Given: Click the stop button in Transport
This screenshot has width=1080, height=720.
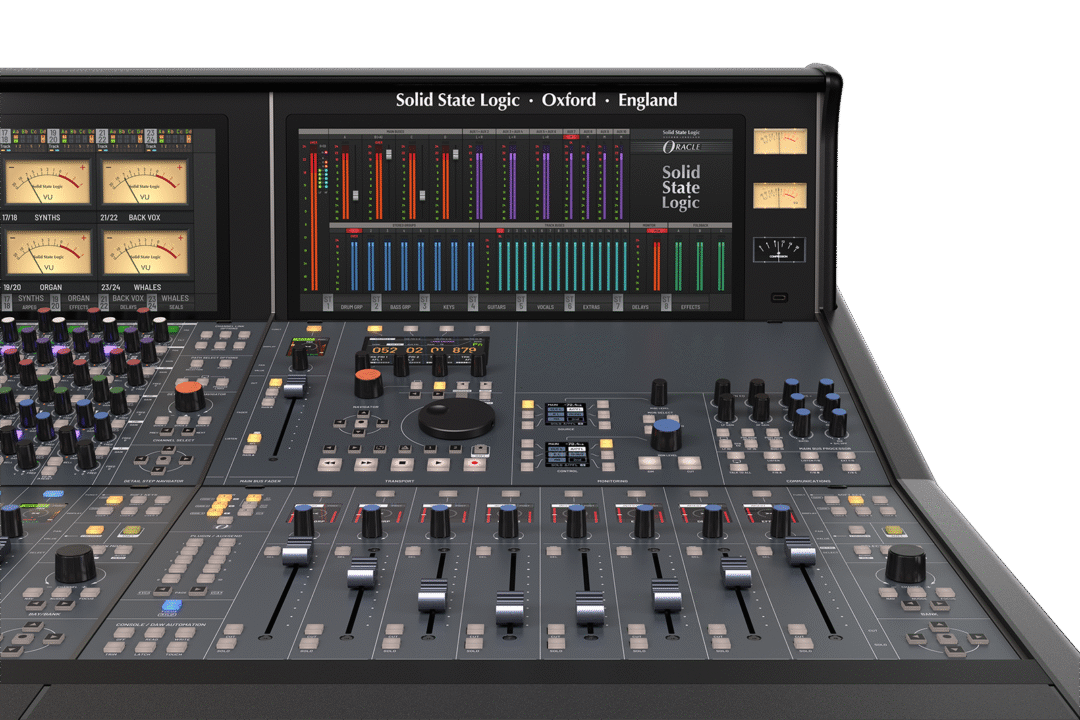Looking at the screenshot, I should coord(402,464).
